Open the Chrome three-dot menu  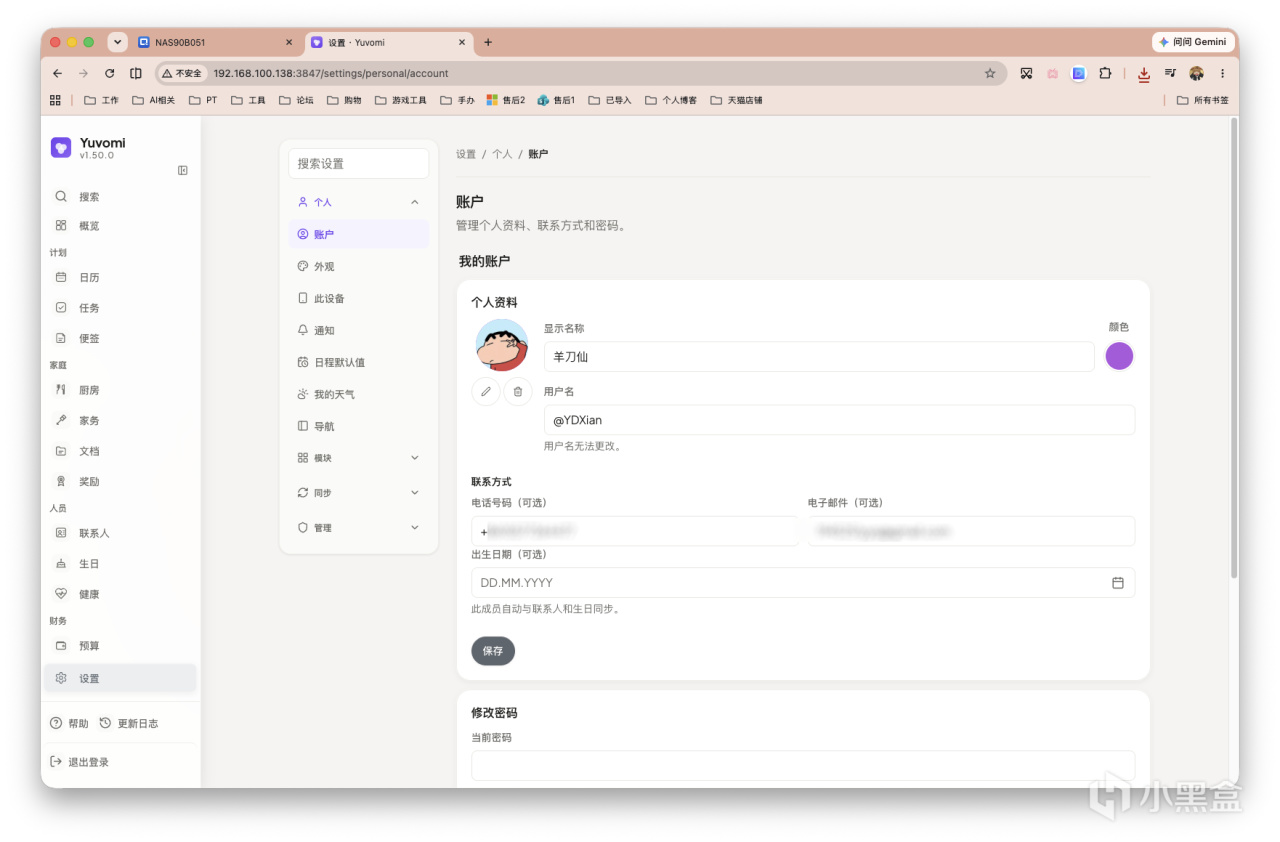coord(1222,73)
